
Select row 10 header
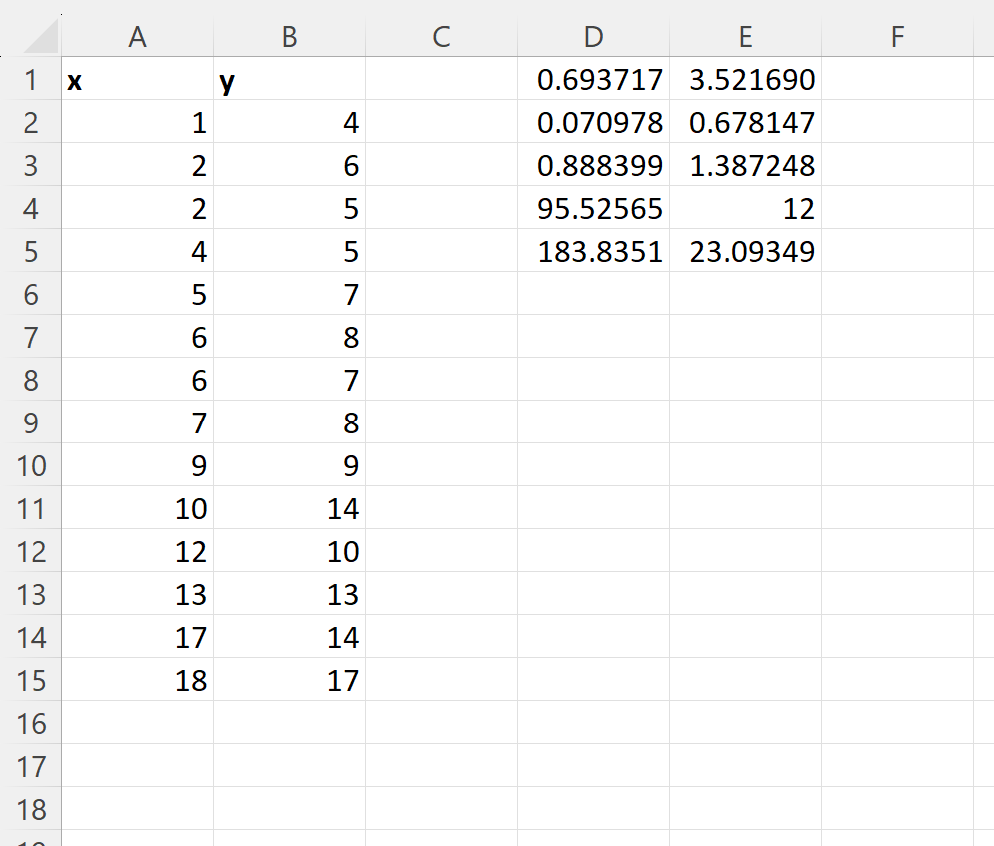tap(30, 465)
